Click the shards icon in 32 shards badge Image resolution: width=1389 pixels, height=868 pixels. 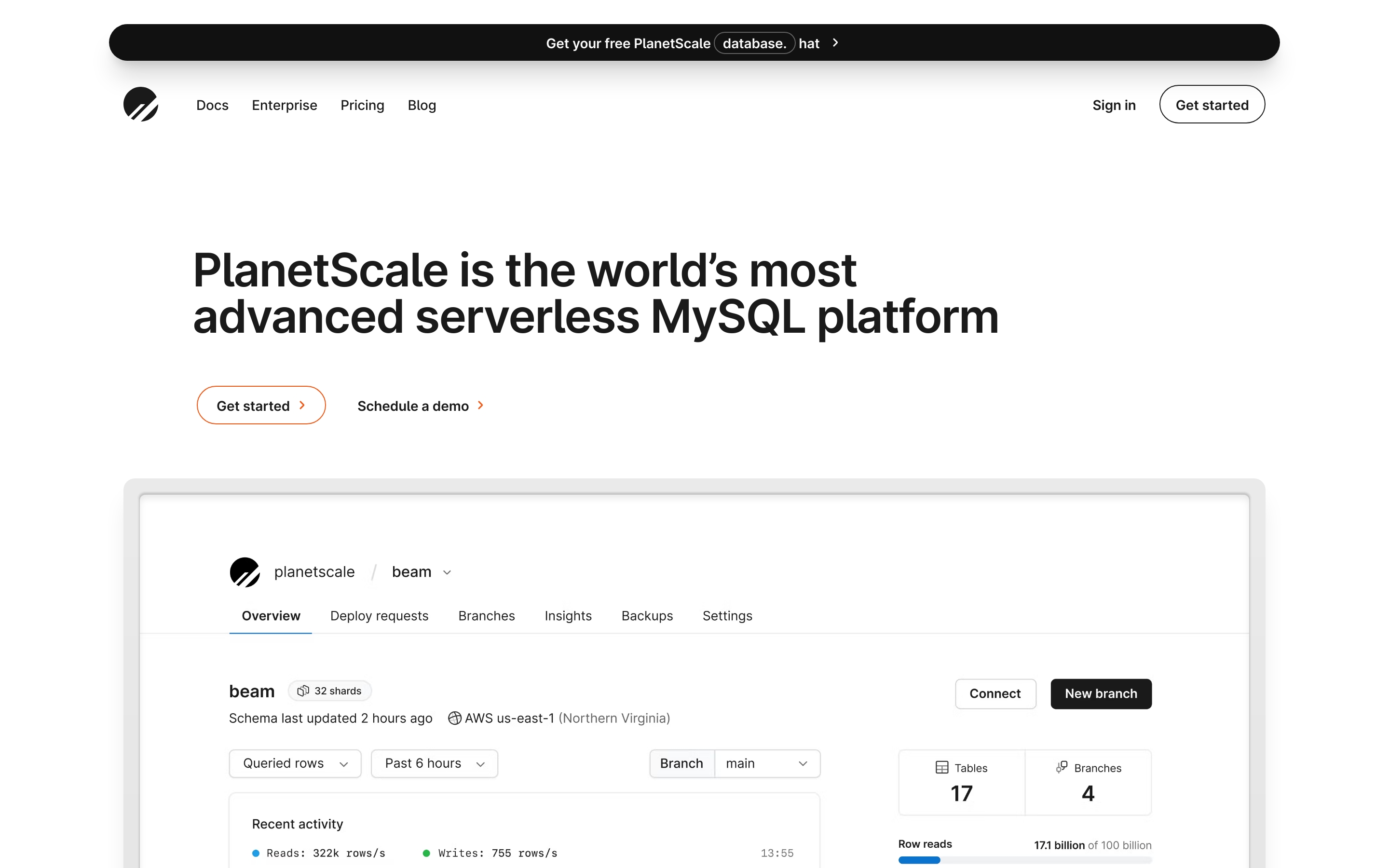tap(303, 691)
